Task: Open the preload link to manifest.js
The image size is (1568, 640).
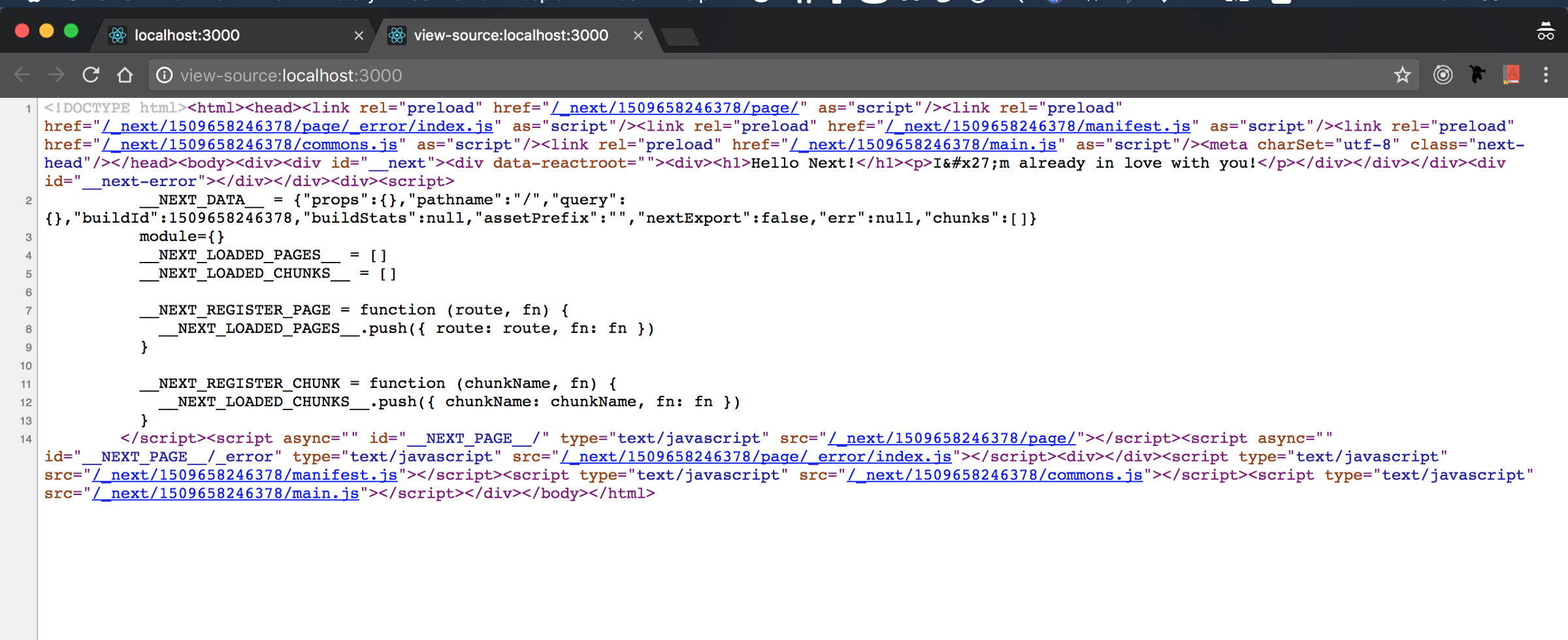Action: coord(1038,126)
